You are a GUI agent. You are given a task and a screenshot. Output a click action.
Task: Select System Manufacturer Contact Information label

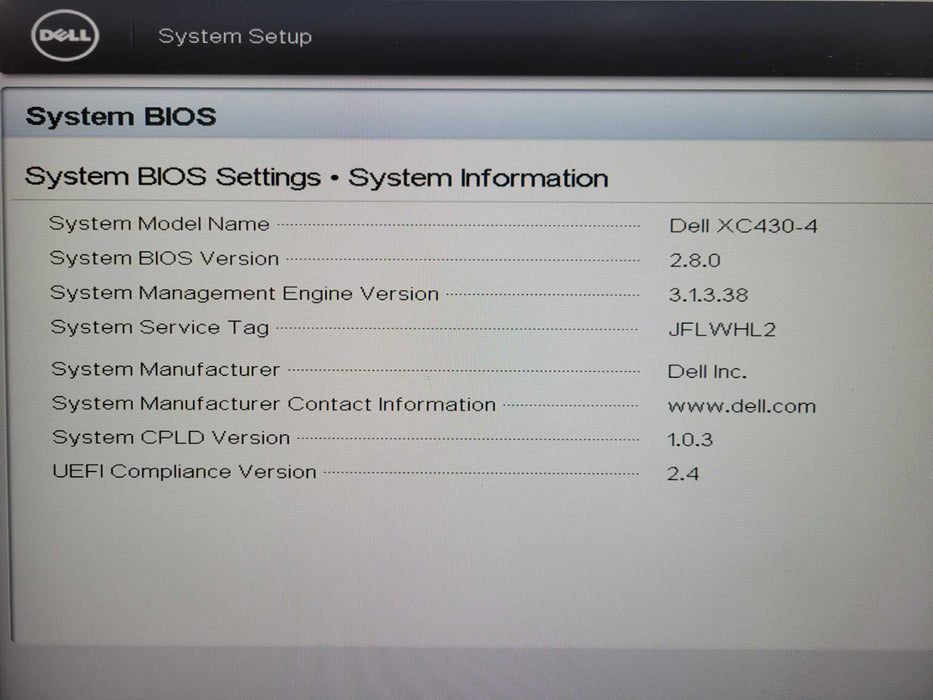tap(273, 404)
